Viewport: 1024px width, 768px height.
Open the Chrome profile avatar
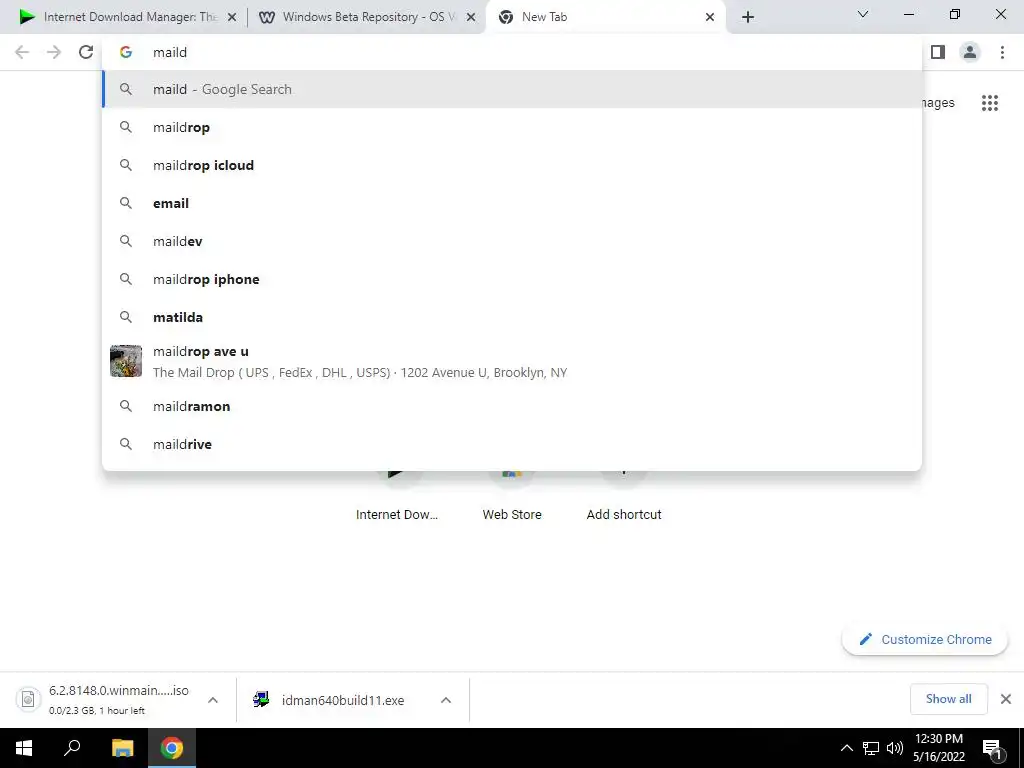[x=970, y=52]
